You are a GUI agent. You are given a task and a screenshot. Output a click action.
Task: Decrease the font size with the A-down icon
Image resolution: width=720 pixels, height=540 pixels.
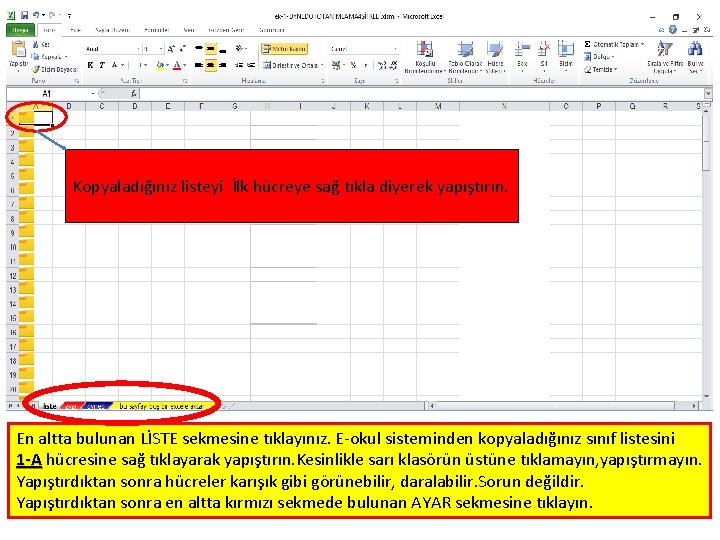[183, 48]
